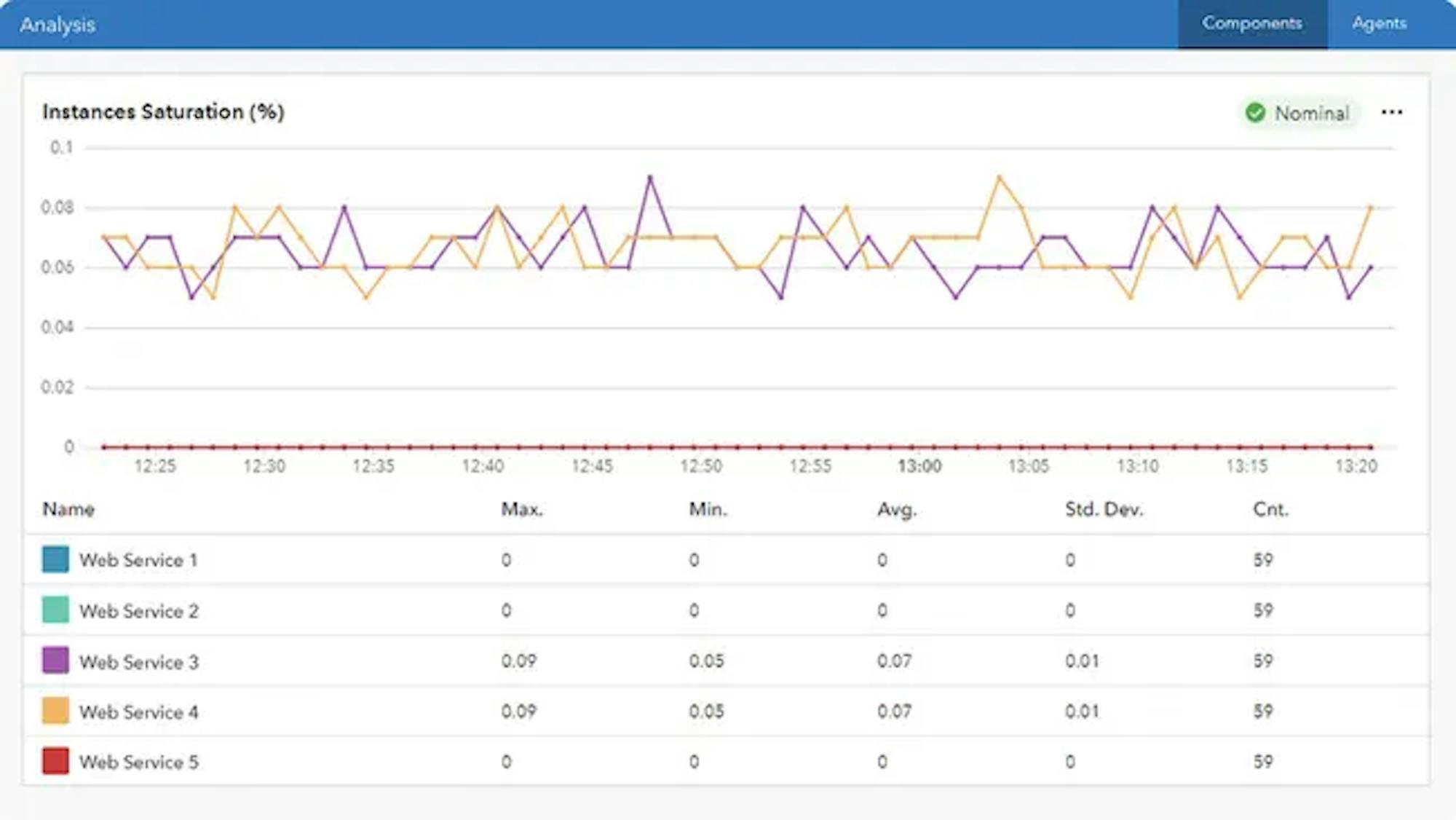This screenshot has width=1456, height=820.
Task: Switch to the Agents tab
Action: [x=1379, y=23]
